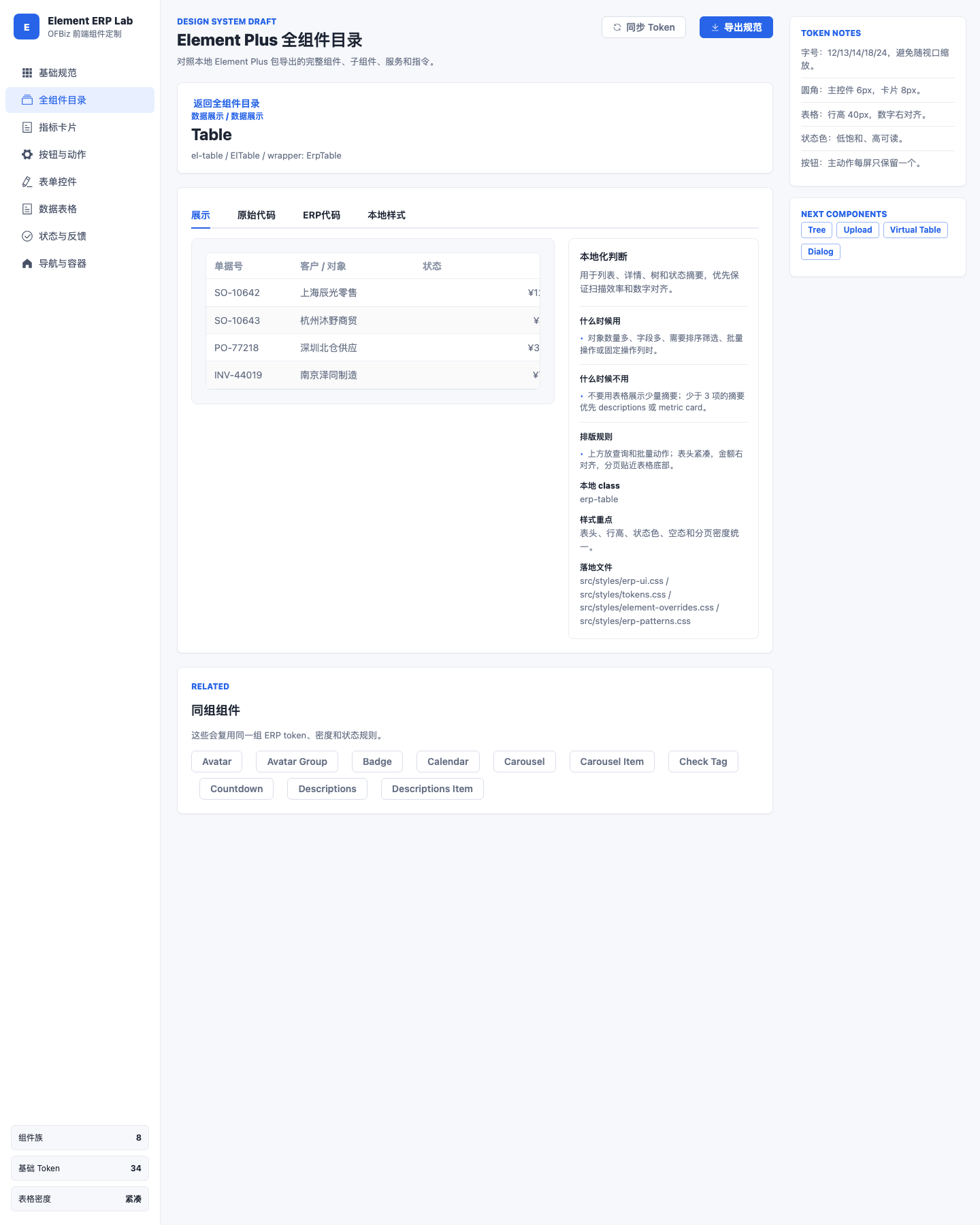Open the Descriptions related component
This screenshot has width=980, height=1225.
coord(327,789)
